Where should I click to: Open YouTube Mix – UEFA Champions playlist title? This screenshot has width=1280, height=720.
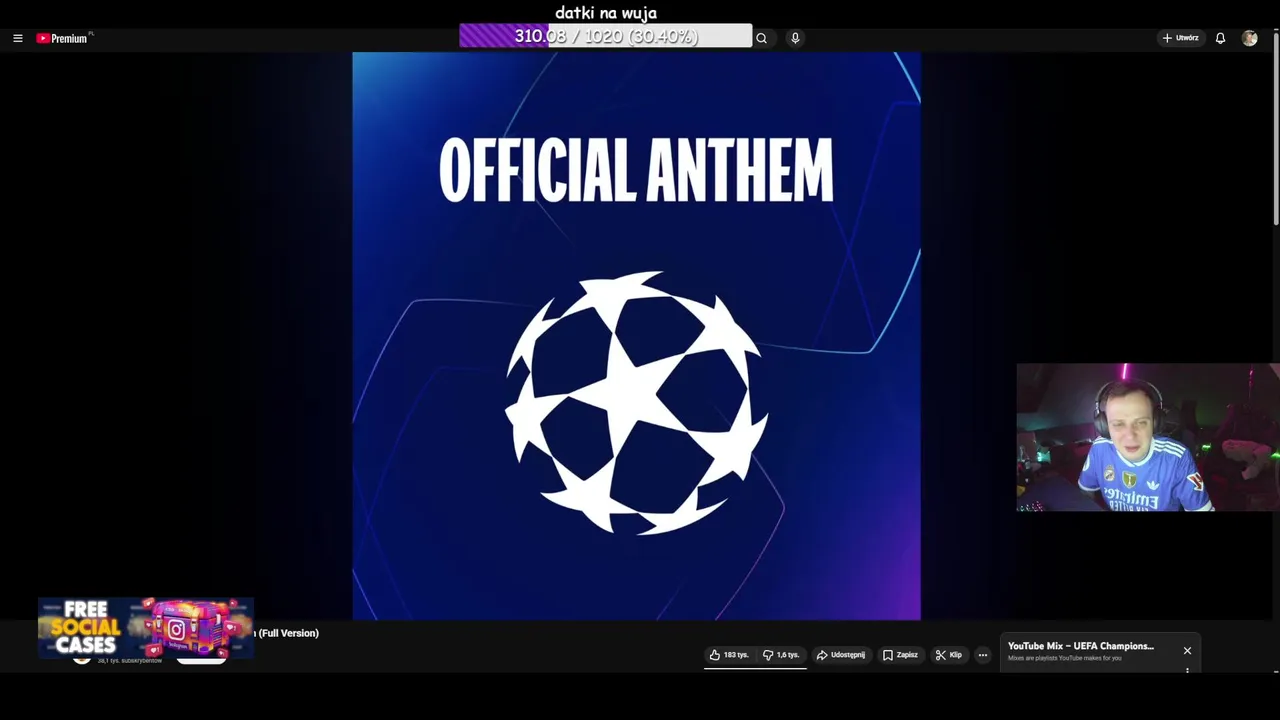click(x=1080, y=646)
